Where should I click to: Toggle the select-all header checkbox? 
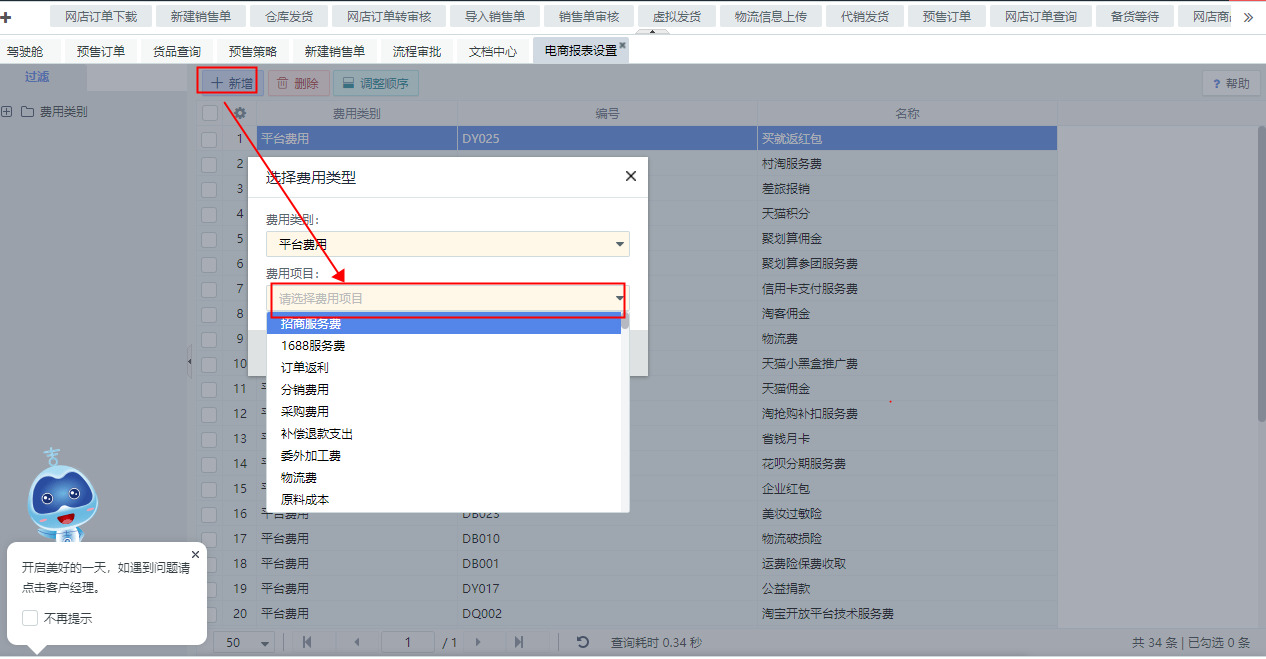pyautogui.click(x=209, y=114)
